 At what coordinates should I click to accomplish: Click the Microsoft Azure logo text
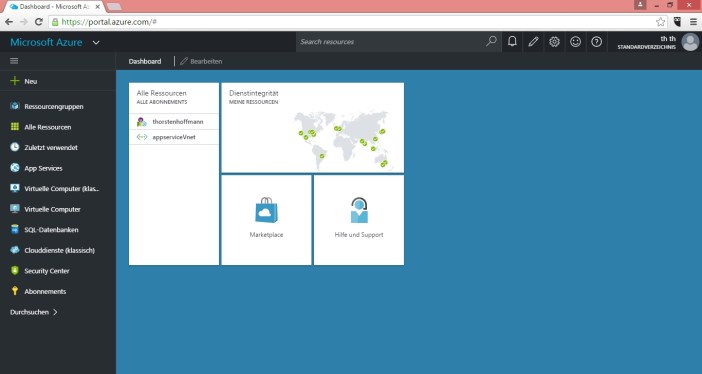[x=46, y=42]
